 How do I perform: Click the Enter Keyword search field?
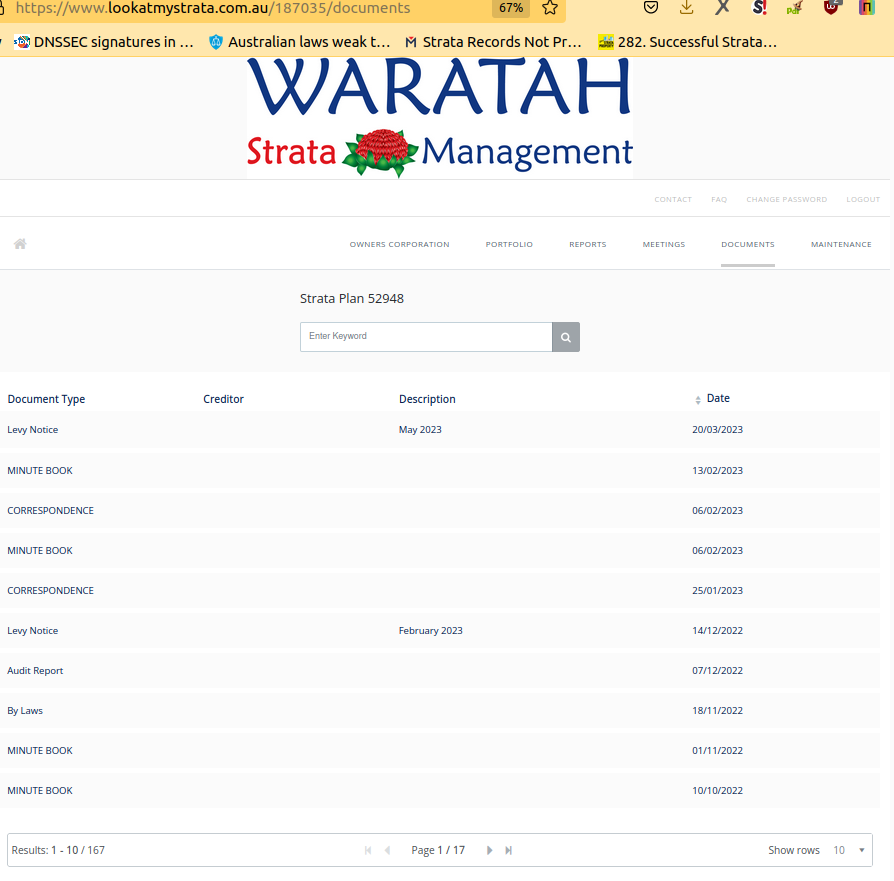[426, 337]
